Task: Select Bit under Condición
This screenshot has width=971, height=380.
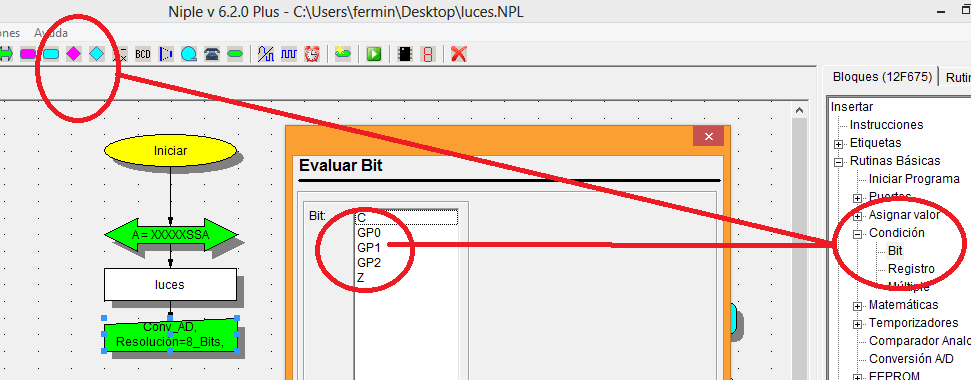Action: [x=895, y=251]
